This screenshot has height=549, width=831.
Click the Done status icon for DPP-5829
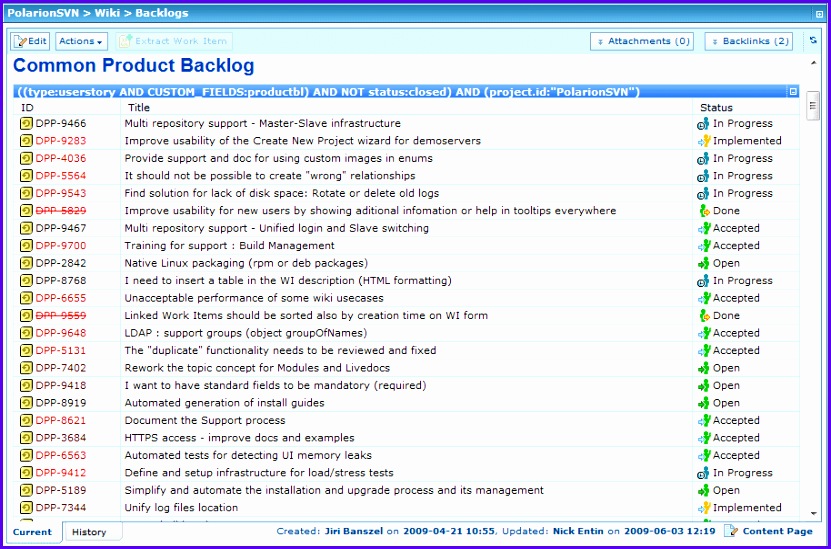[704, 211]
